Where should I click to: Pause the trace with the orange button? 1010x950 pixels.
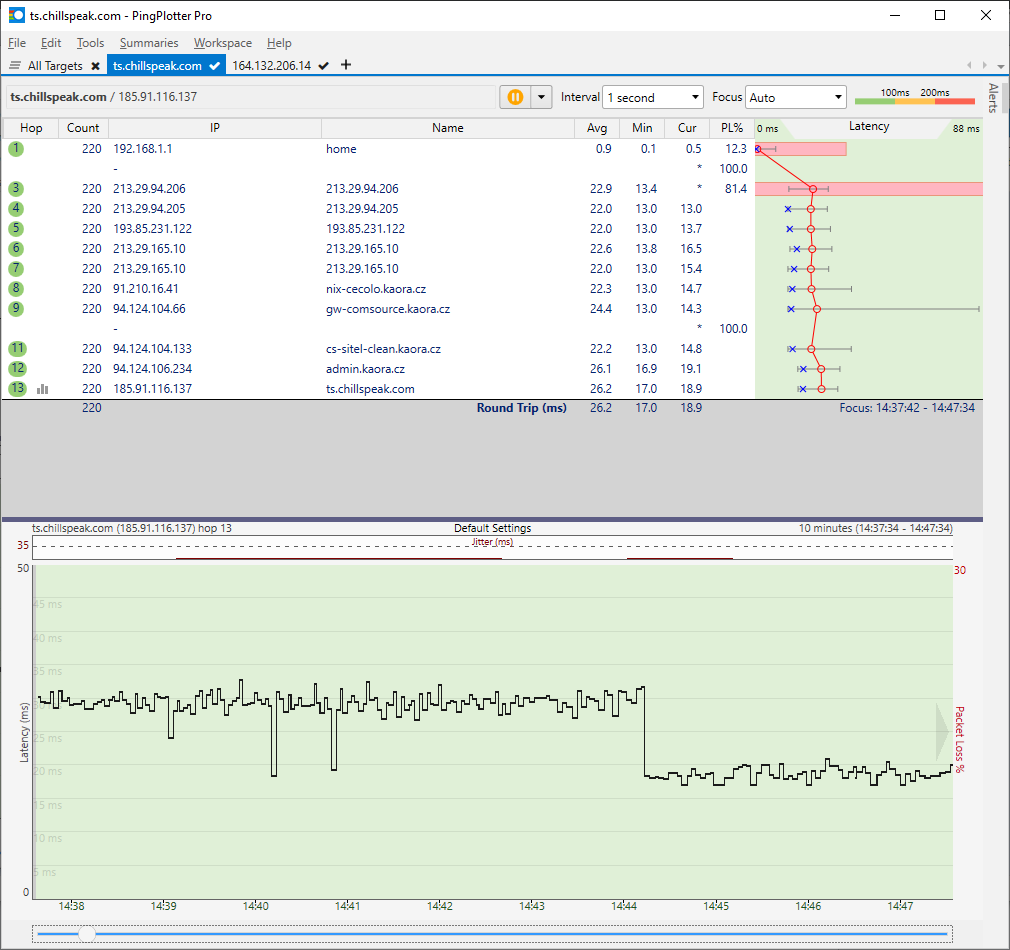pos(515,97)
